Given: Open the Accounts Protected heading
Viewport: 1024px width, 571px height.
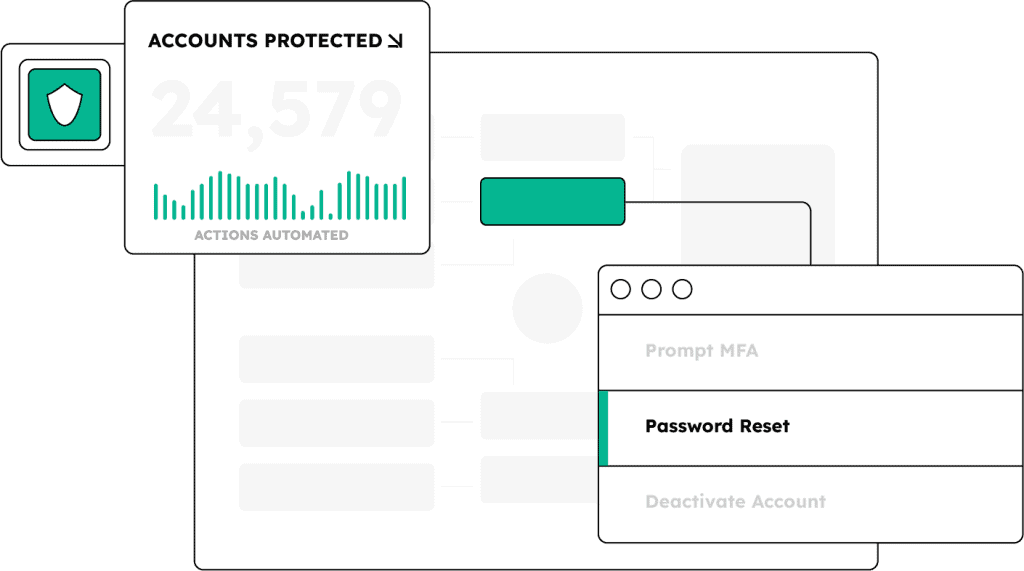Looking at the screenshot, I should (x=265, y=41).
